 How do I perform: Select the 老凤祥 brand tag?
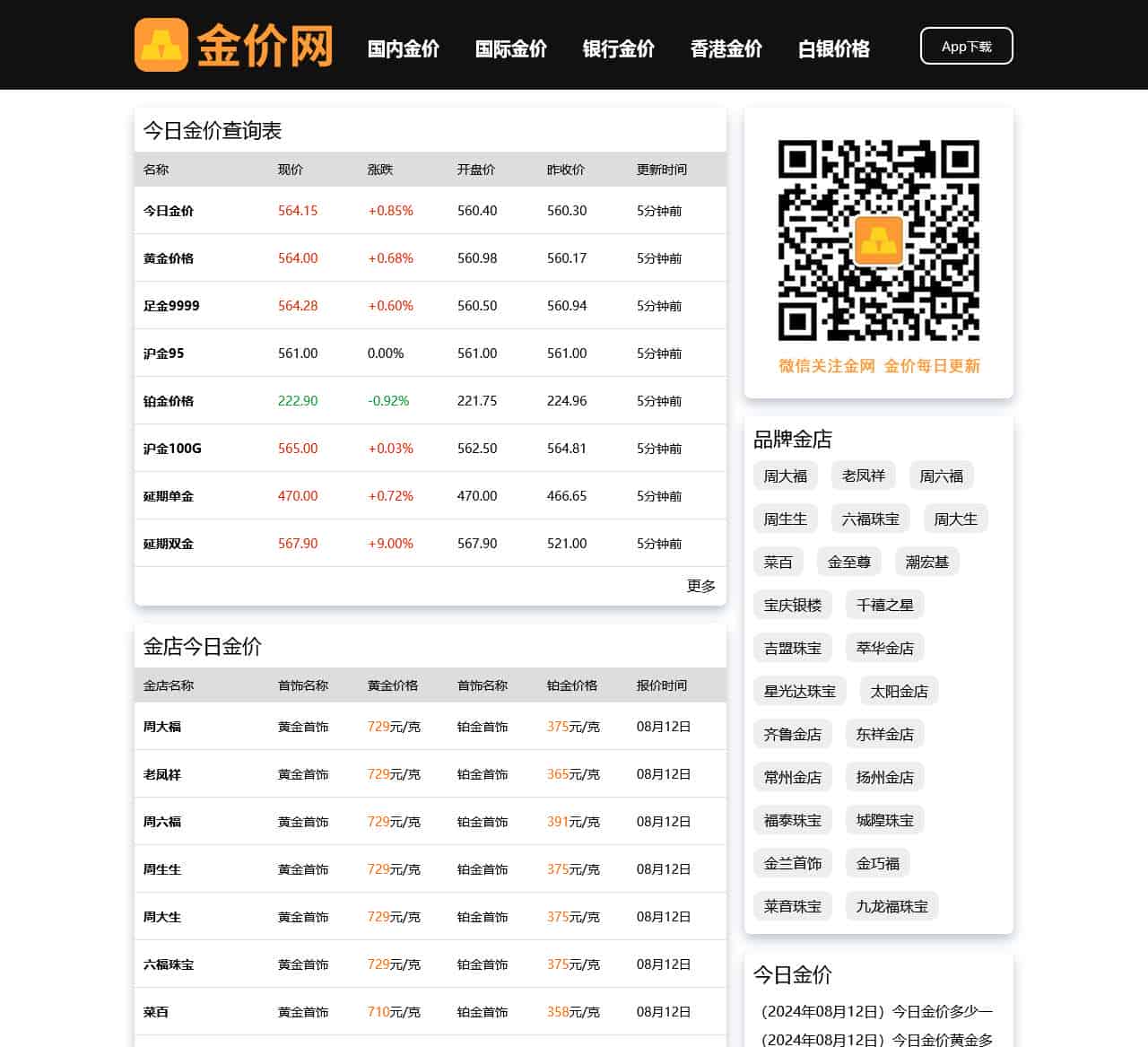(x=864, y=476)
